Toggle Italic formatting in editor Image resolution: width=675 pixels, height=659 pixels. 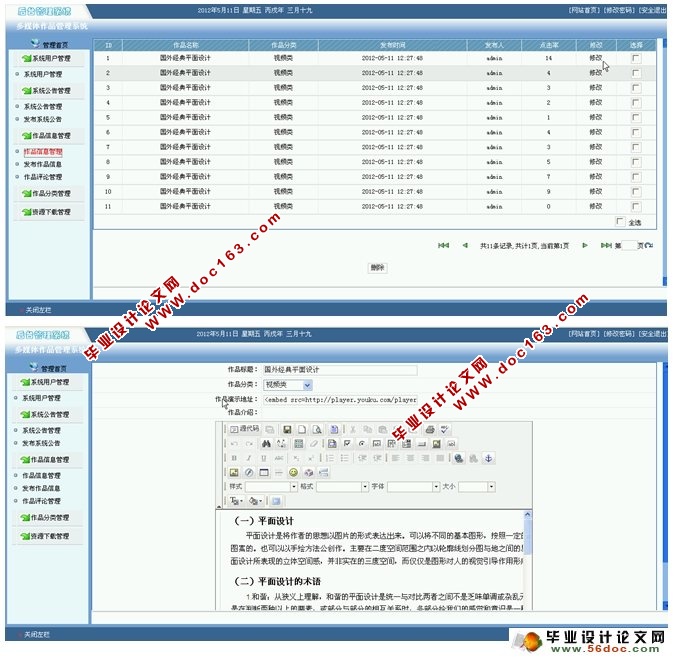click(x=249, y=458)
